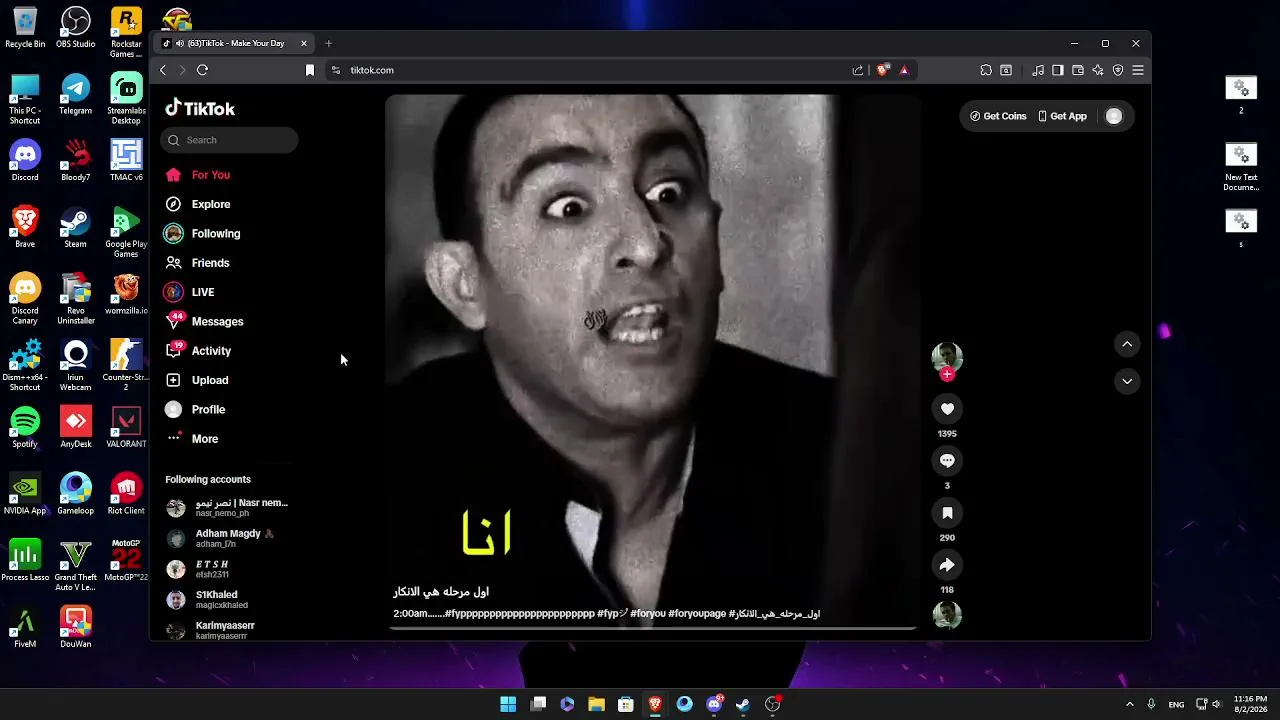This screenshot has width=1280, height=720.
Task: Like the video with the heart icon
Action: (x=947, y=408)
